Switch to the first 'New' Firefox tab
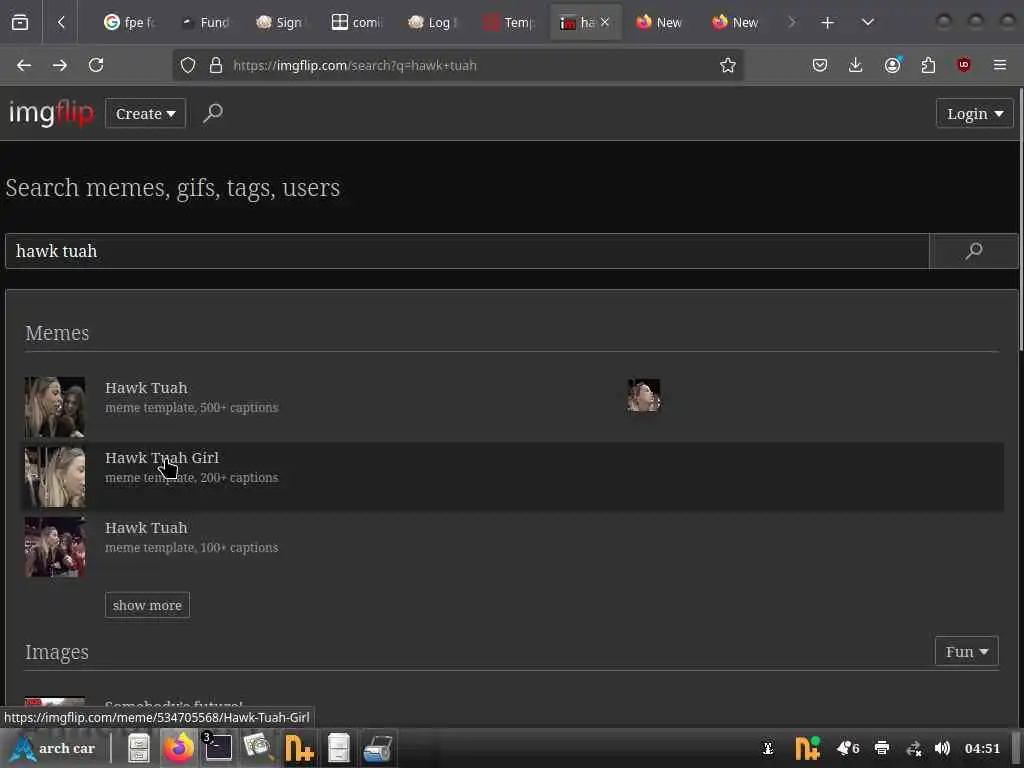1024x768 pixels. coord(660,23)
